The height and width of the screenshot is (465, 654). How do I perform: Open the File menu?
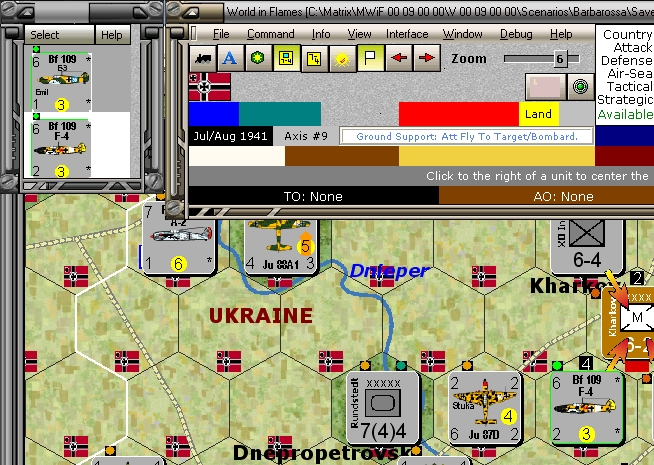[221, 34]
